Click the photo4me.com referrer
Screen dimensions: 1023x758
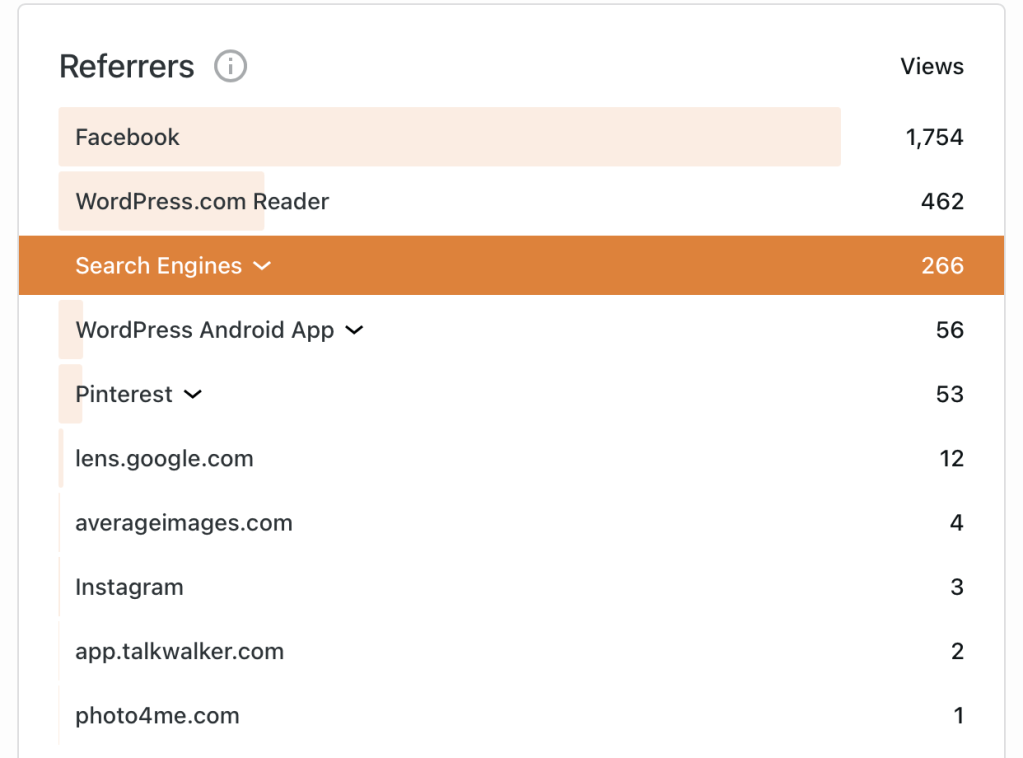(157, 716)
